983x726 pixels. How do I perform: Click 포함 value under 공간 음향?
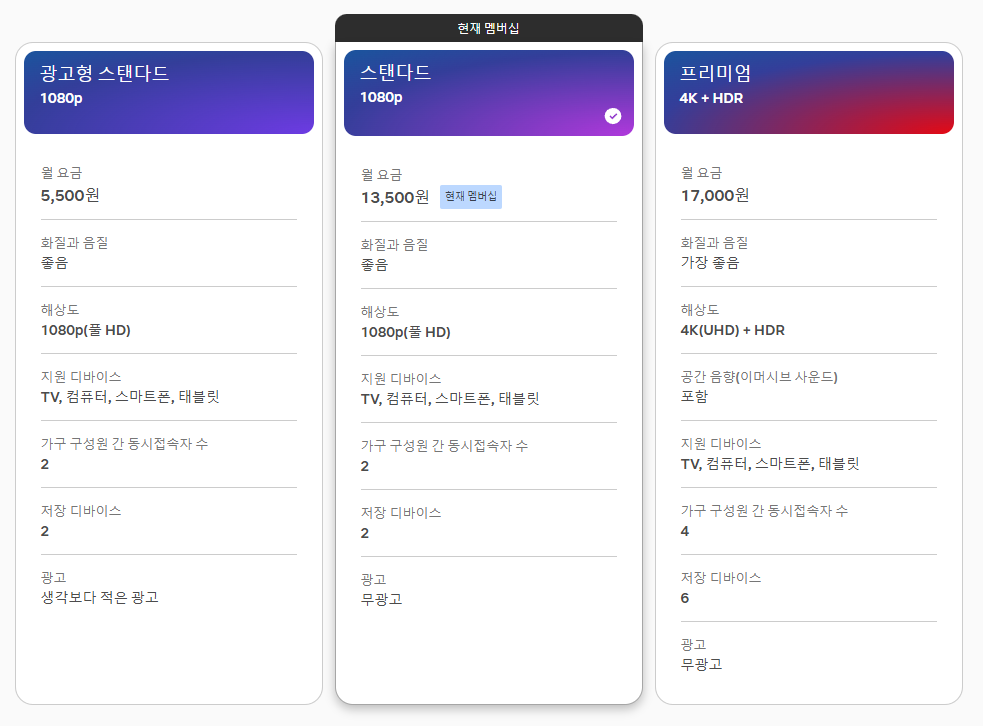click(x=694, y=397)
